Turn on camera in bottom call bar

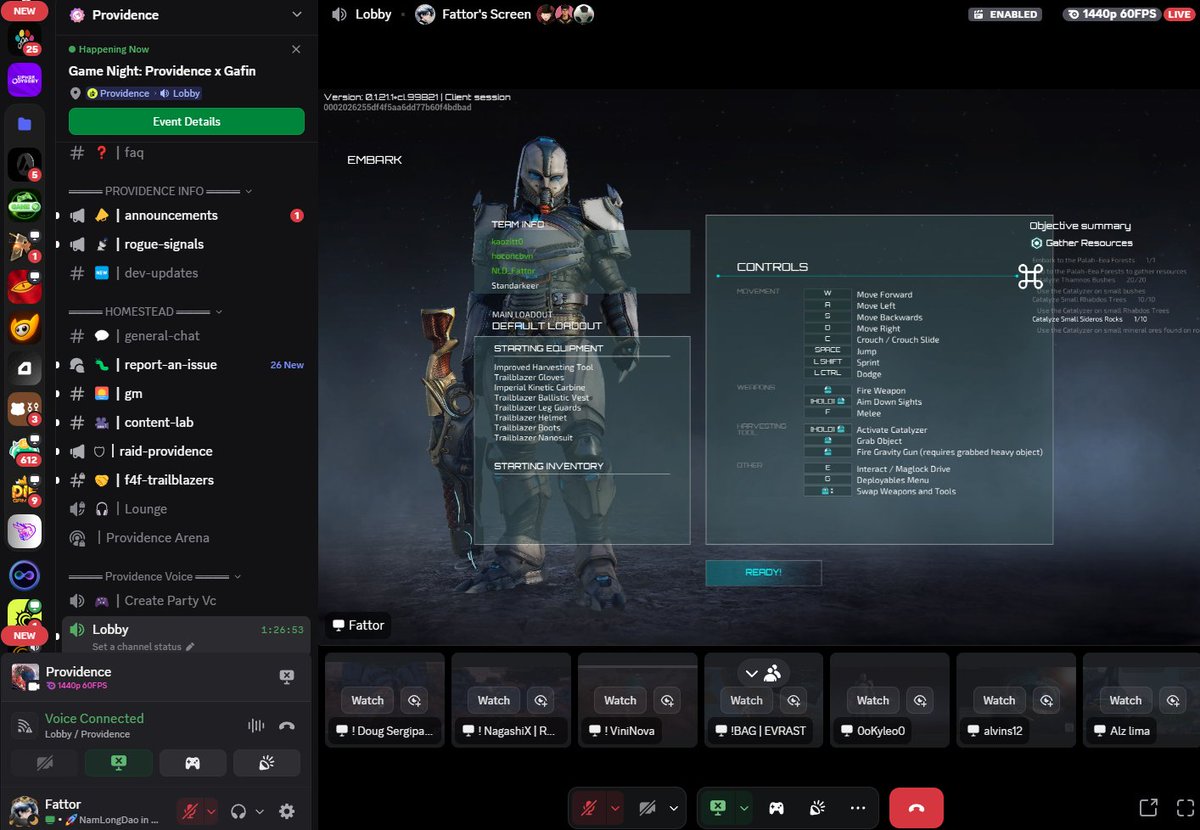pyautogui.click(x=647, y=808)
